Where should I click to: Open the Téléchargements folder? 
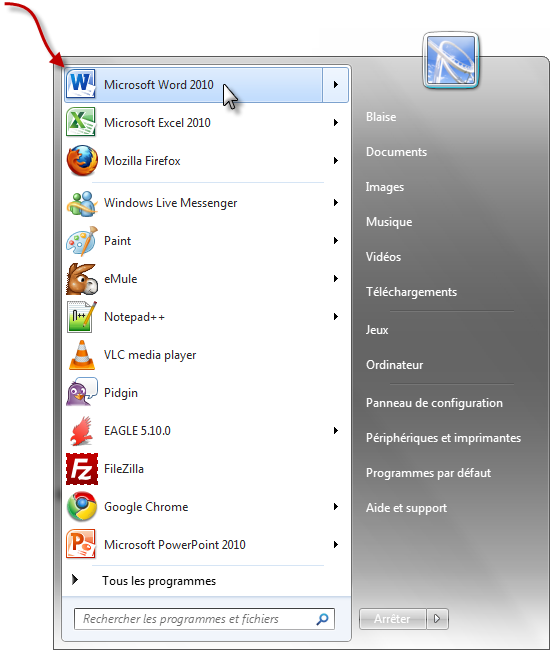coord(411,292)
